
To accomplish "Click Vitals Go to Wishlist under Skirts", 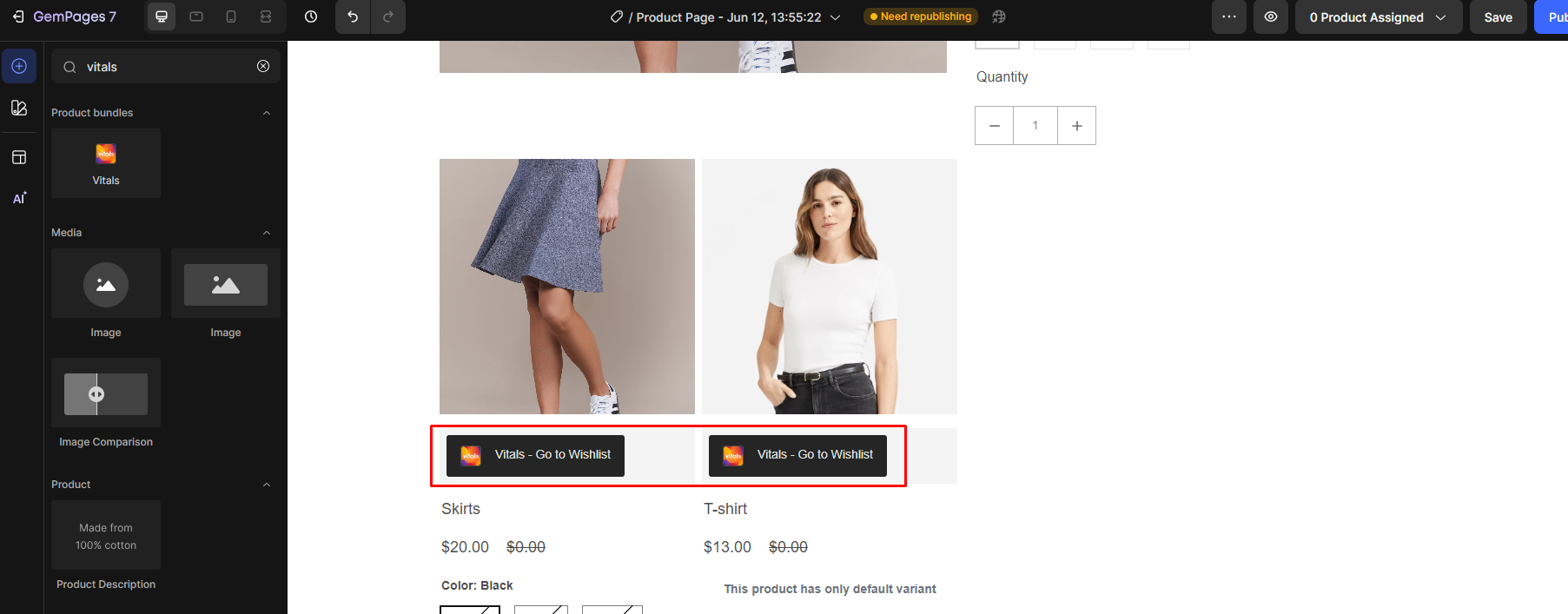I will (535, 455).
